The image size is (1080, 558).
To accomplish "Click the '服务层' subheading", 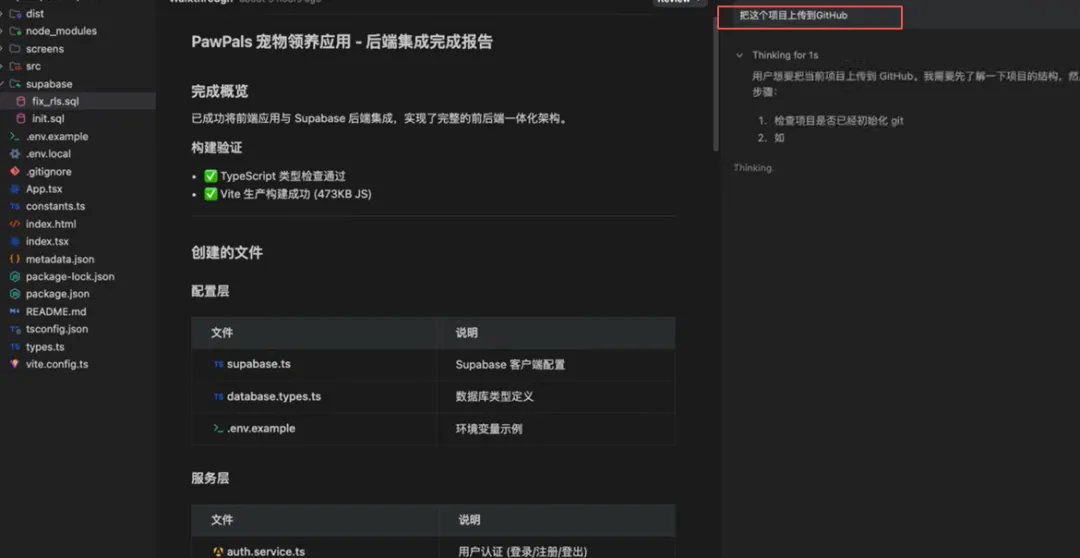I will (x=210, y=478).
